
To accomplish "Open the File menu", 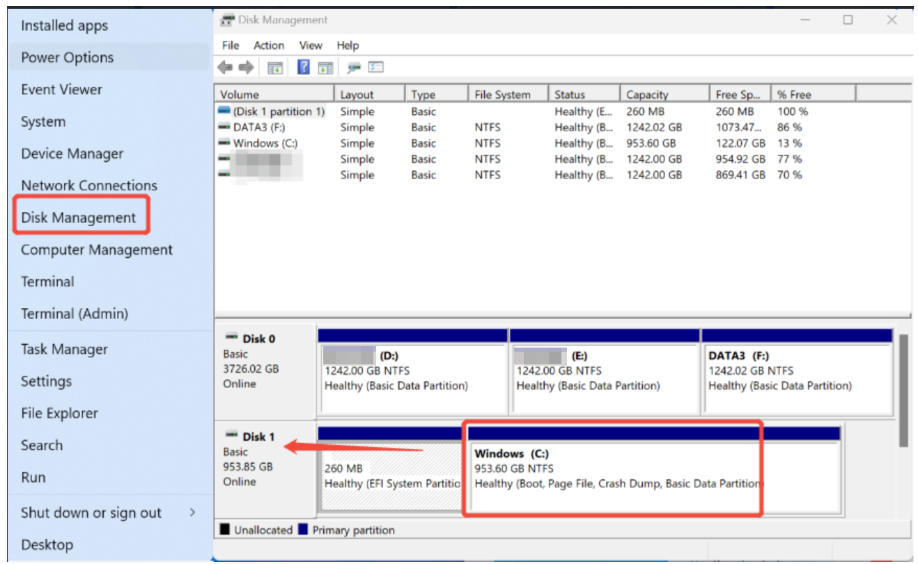I will [x=231, y=45].
